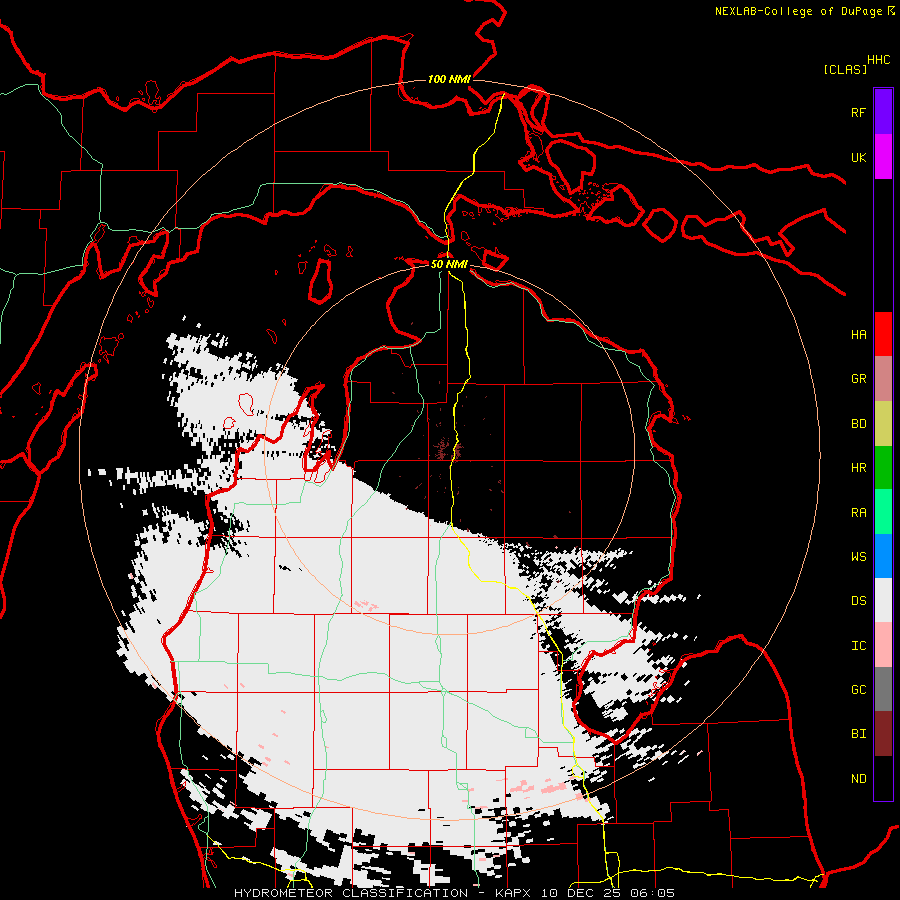Screen dimensions: 900x900
Task: Click the UK magenta legend swatch
Action: (883, 157)
